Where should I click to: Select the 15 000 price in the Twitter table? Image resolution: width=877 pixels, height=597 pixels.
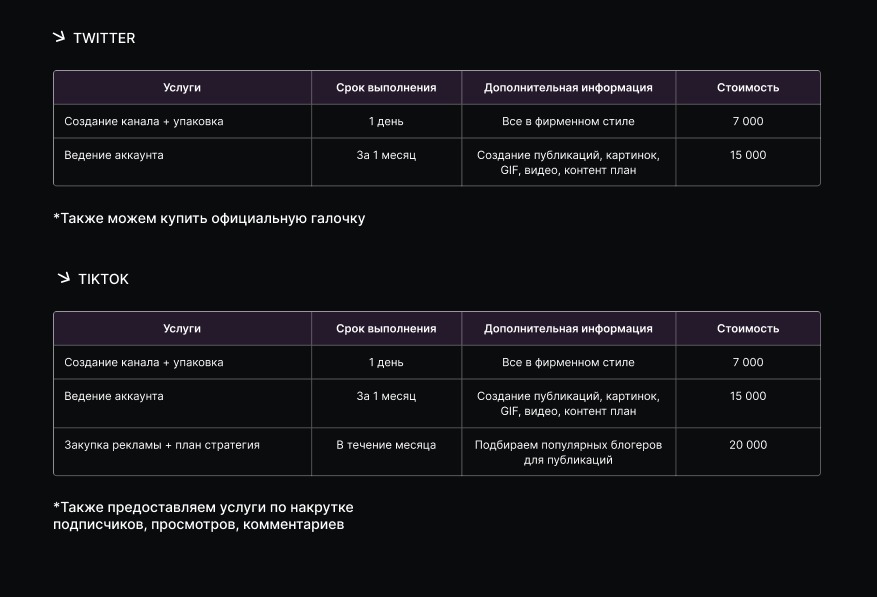747,156
